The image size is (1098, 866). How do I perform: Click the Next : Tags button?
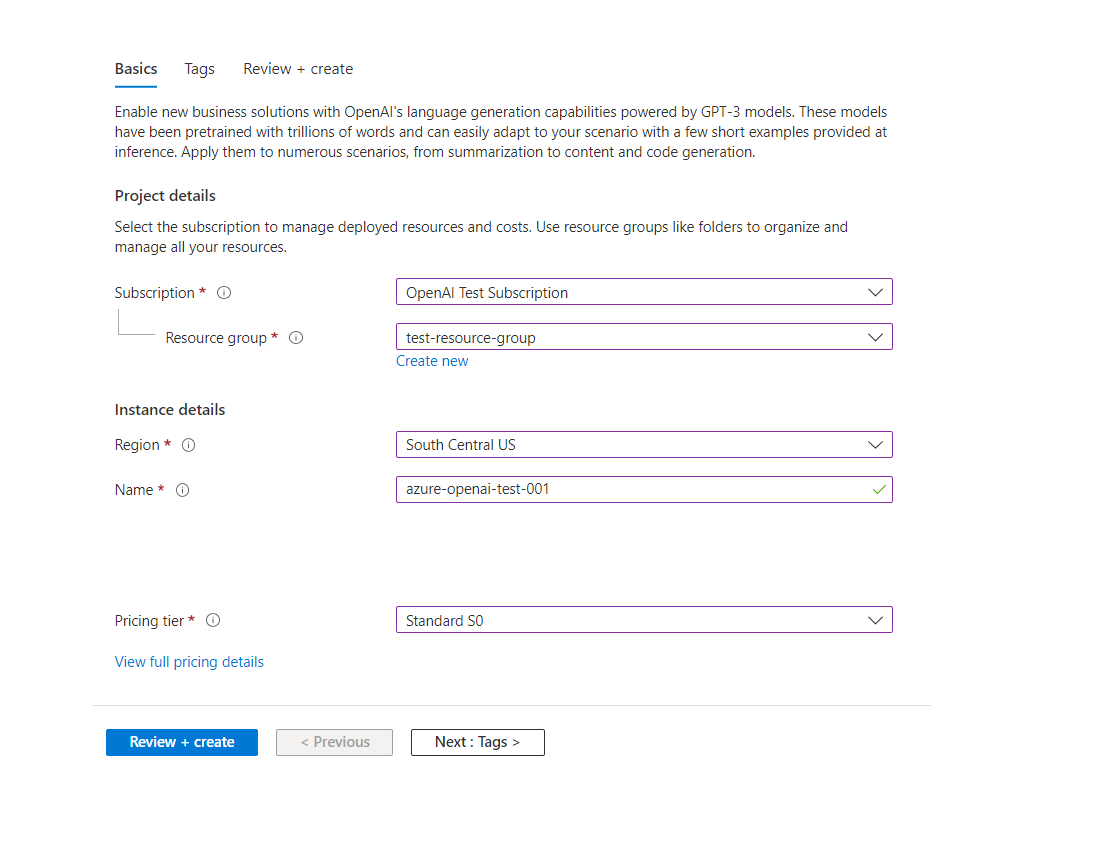click(477, 742)
